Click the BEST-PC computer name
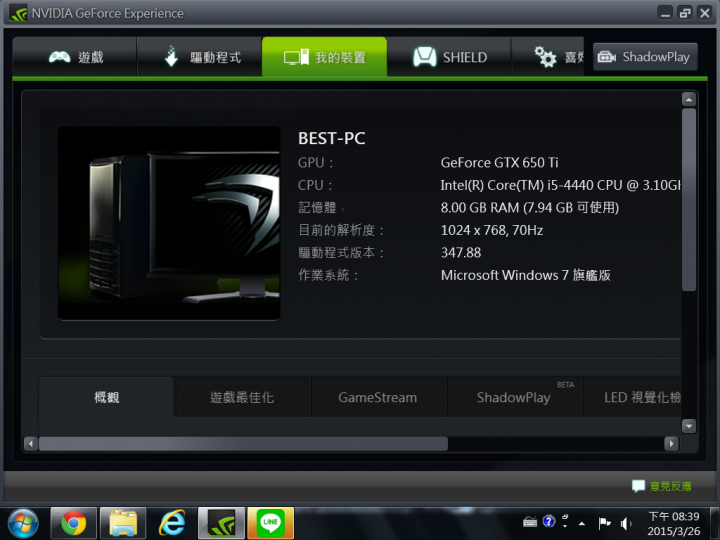 pyautogui.click(x=332, y=138)
